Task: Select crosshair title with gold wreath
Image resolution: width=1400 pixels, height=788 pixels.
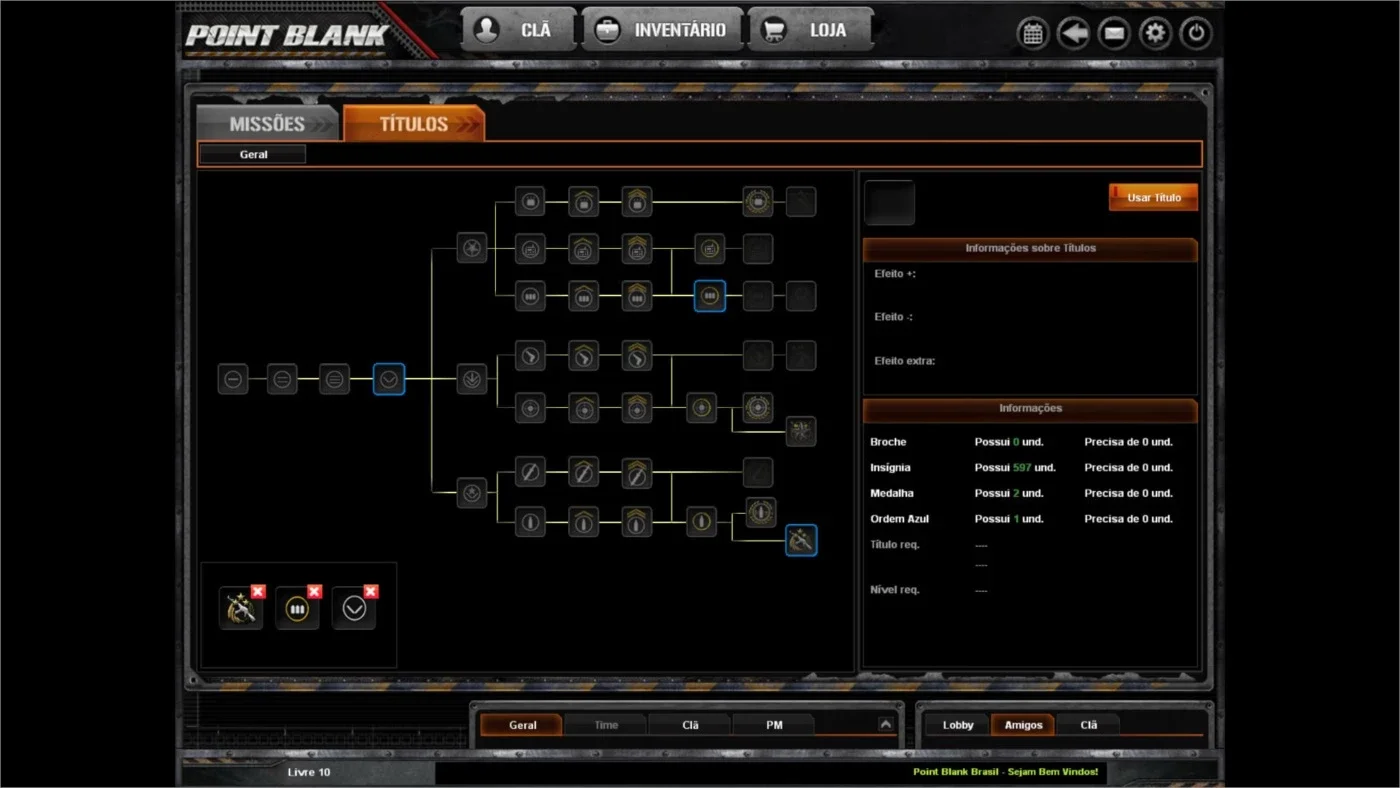Action: [758, 407]
